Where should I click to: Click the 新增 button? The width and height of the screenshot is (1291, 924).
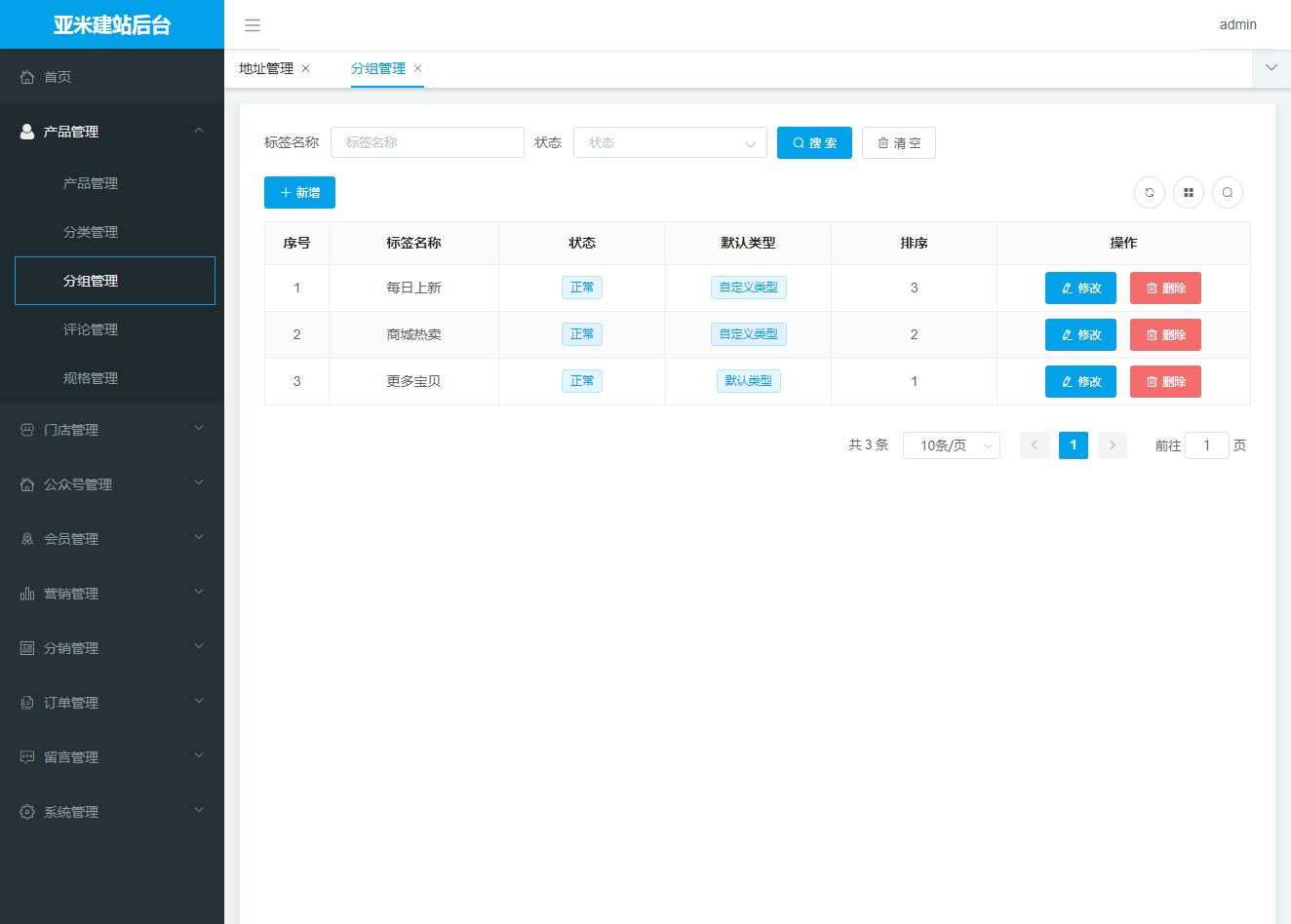pyautogui.click(x=299, y=193)
